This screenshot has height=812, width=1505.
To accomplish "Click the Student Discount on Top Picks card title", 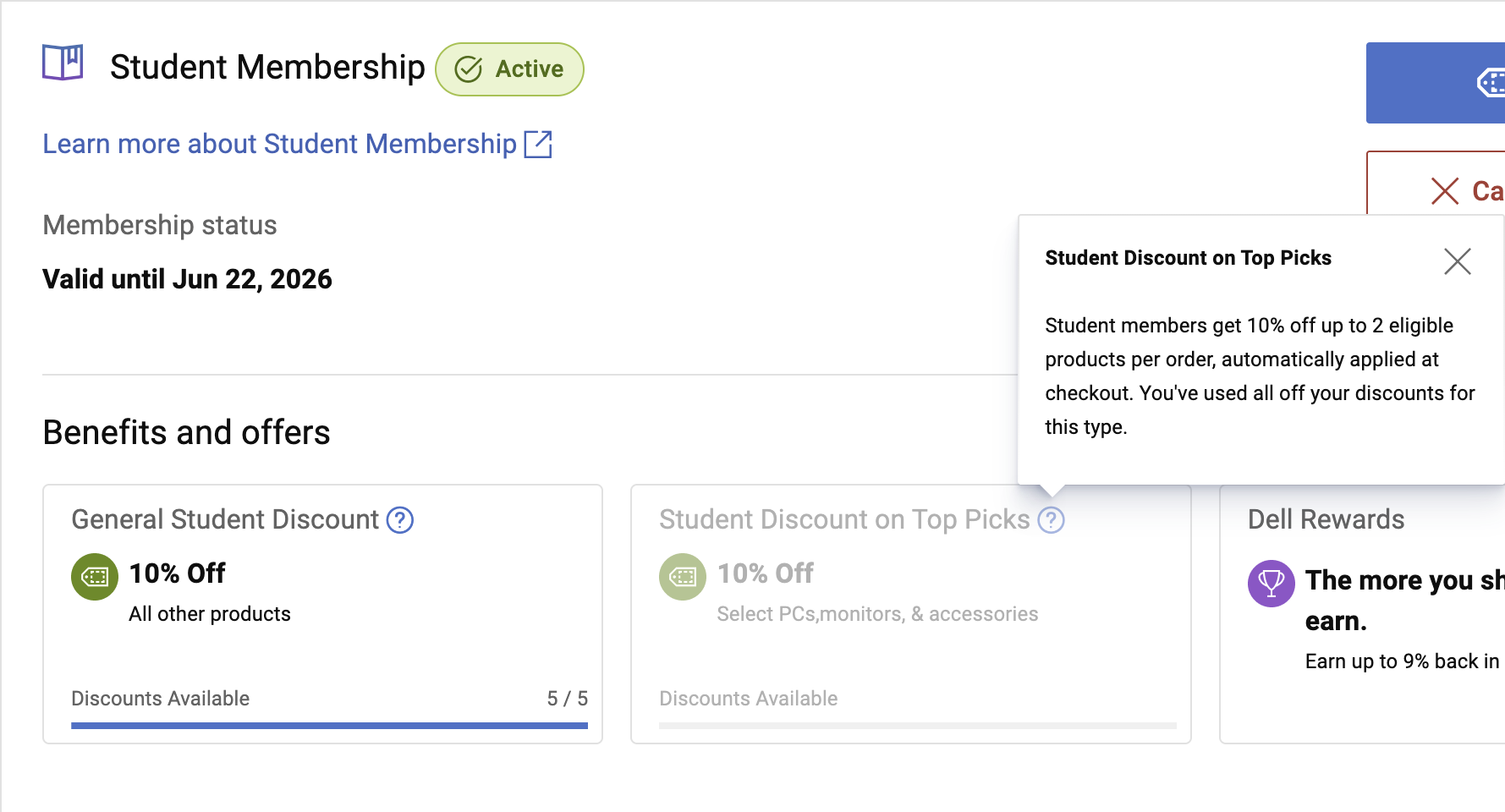I will 843,519.
